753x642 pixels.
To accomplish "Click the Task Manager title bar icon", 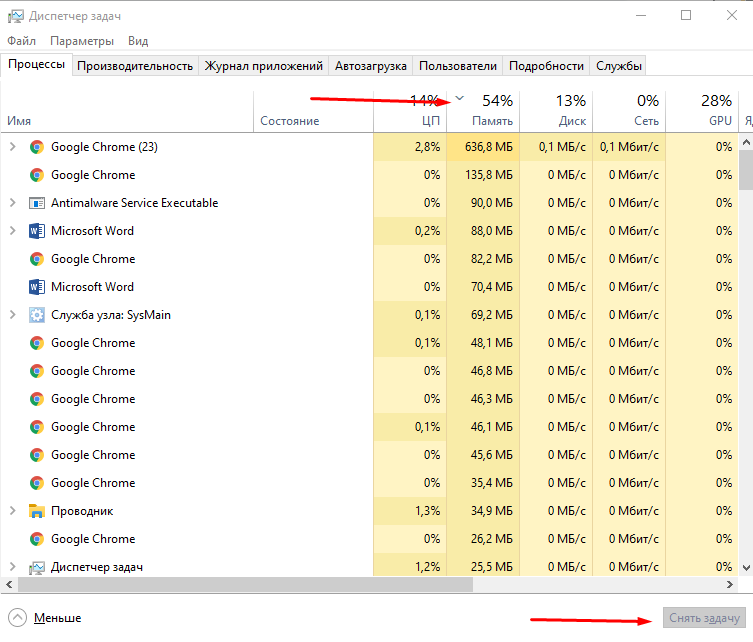I will pyautogui.click(x=15, y=16).
